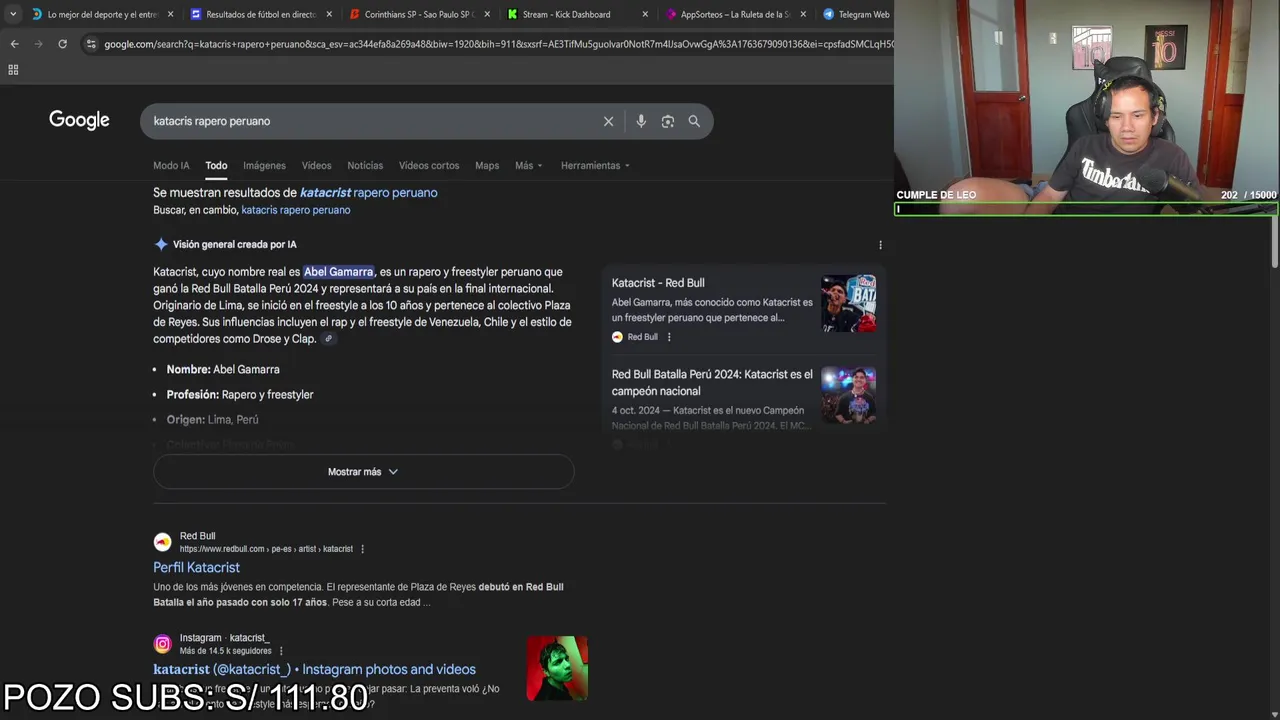Open the tab search dropdown arrow

[x=13, y=14]
